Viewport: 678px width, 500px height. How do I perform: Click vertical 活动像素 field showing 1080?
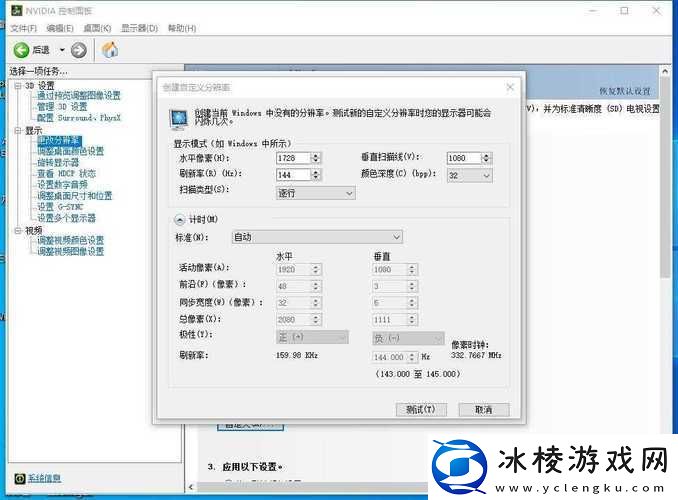390,269
